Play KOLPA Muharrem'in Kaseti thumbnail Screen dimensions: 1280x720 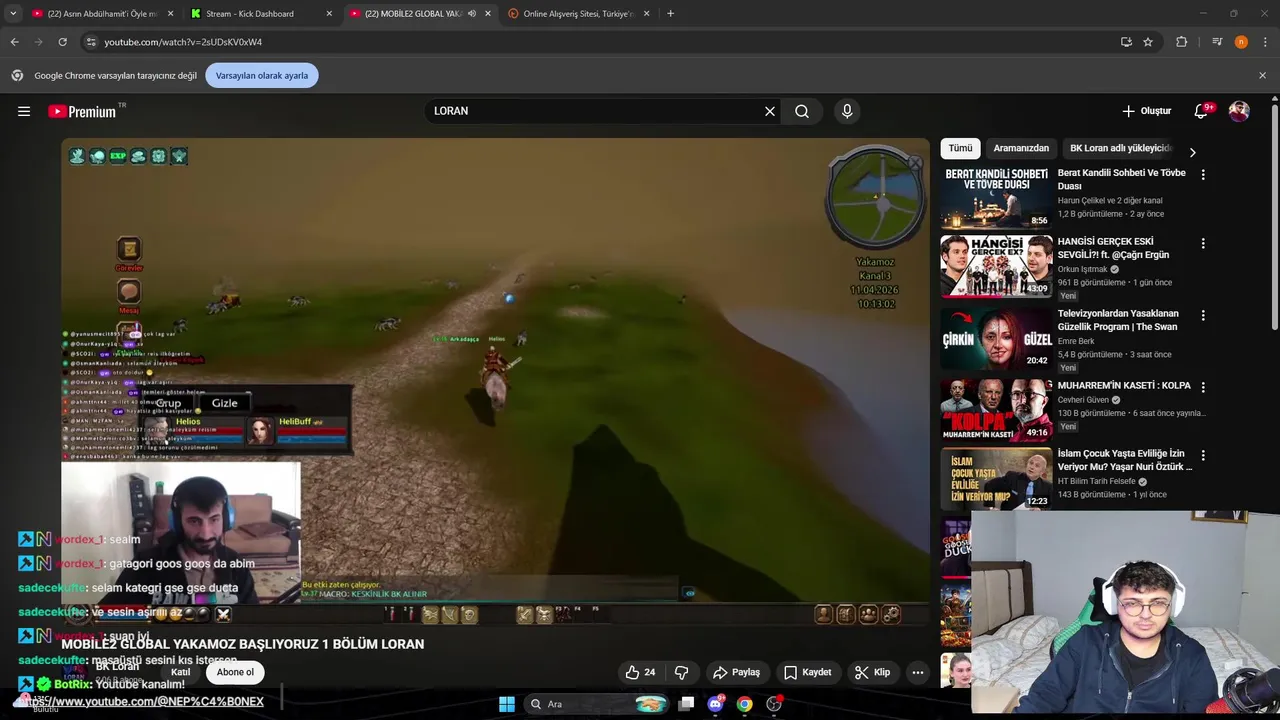coord(996,410)
